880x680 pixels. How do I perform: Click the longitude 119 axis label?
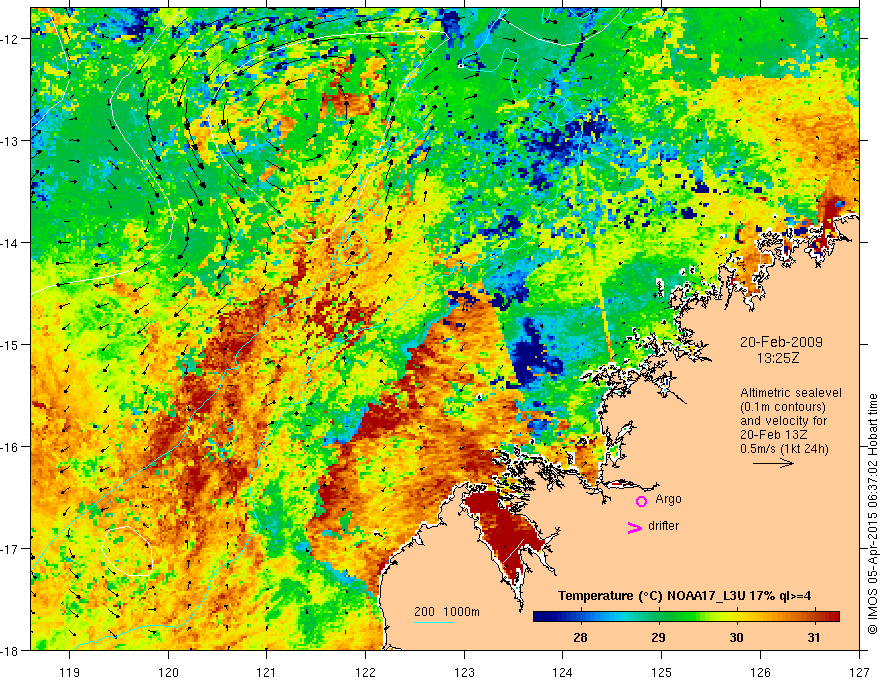[x=70, y=672]
